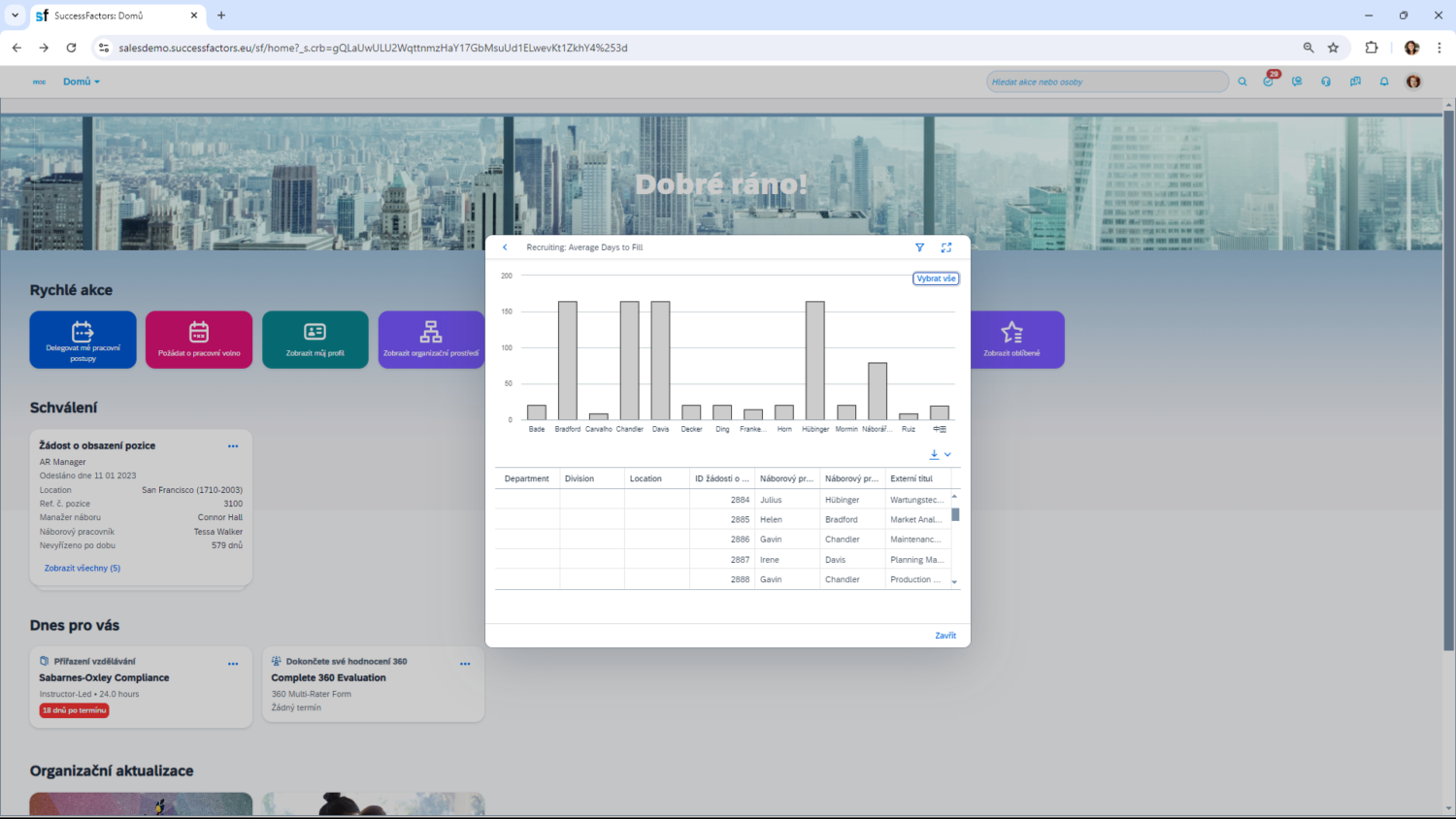The width and height of the screenshot is (1456, 819).
Task: Close the dialog with Zavřít
Action: point(945,636)
